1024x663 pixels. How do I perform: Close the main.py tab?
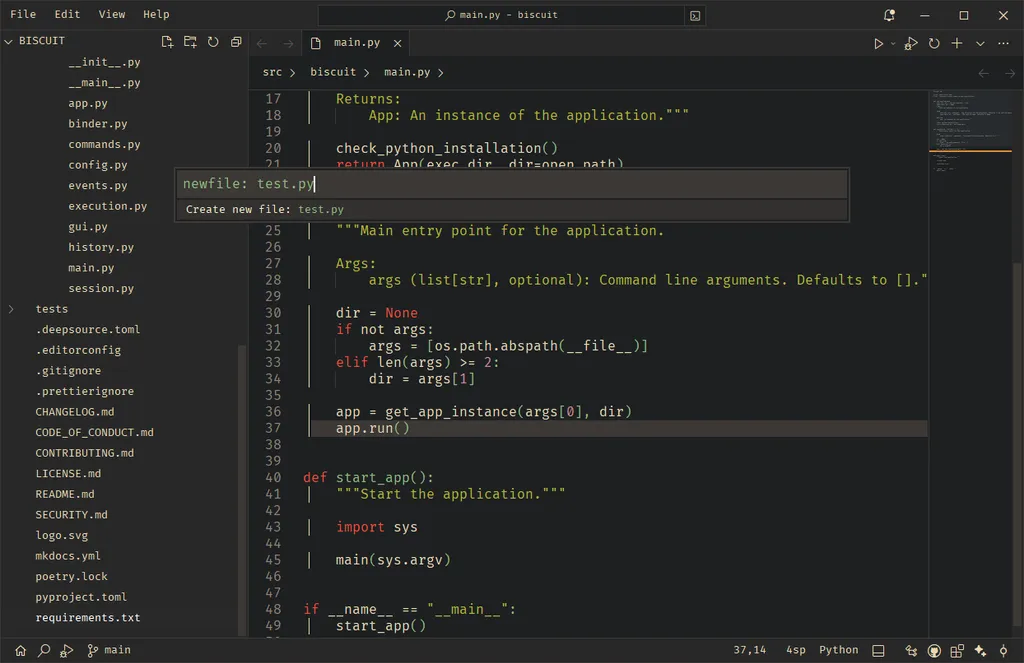tap(397, 43)
